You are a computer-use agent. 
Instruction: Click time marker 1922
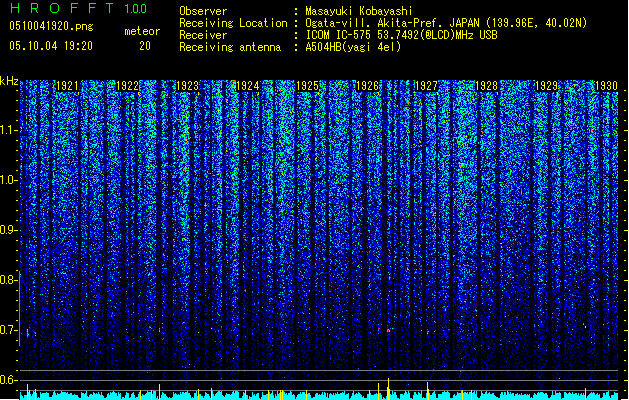127,86
